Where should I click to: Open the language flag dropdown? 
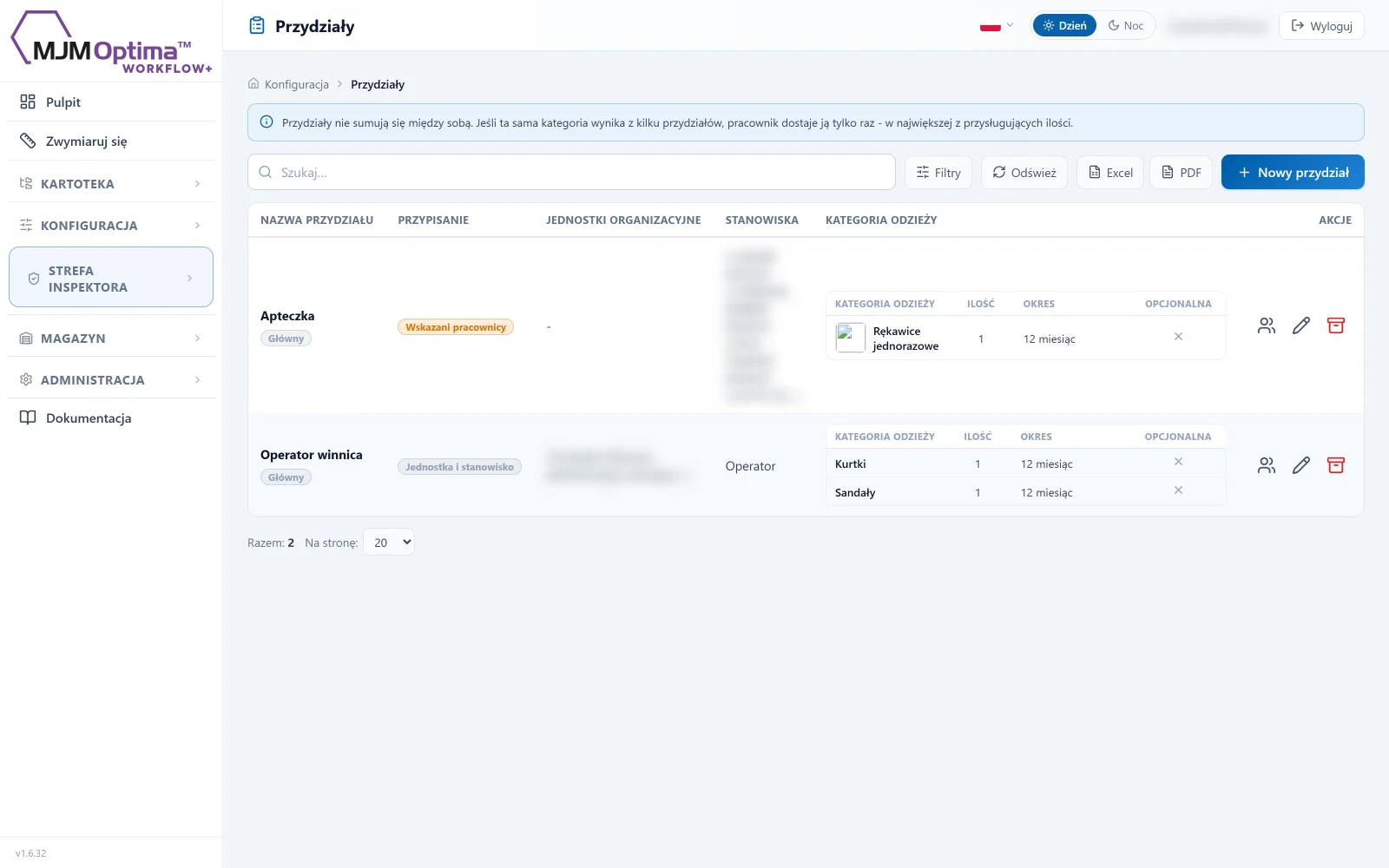pos(997,26)
